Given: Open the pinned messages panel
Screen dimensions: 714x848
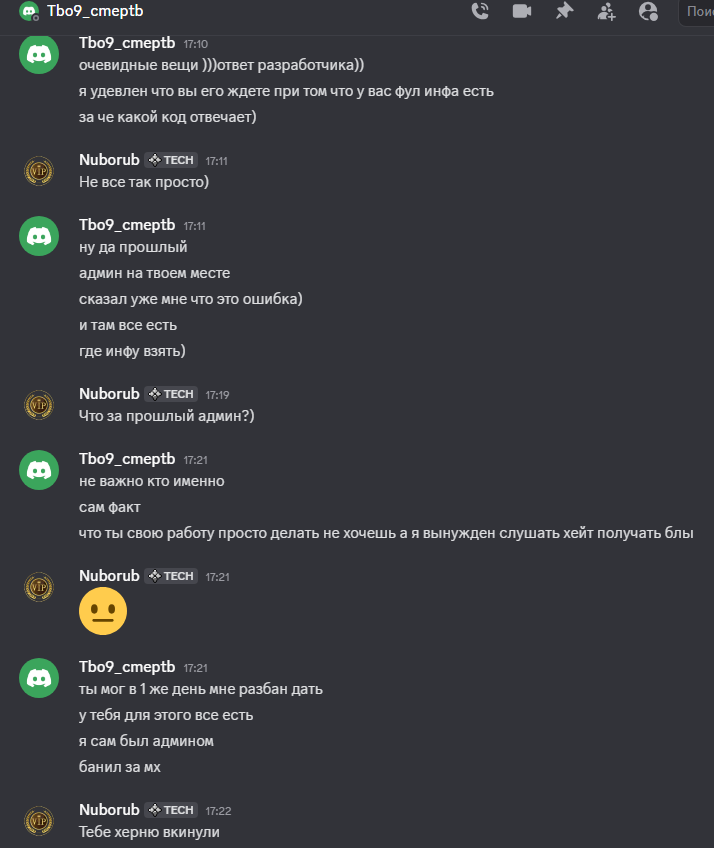Looking at the screenshot, I should click(564, 11).
